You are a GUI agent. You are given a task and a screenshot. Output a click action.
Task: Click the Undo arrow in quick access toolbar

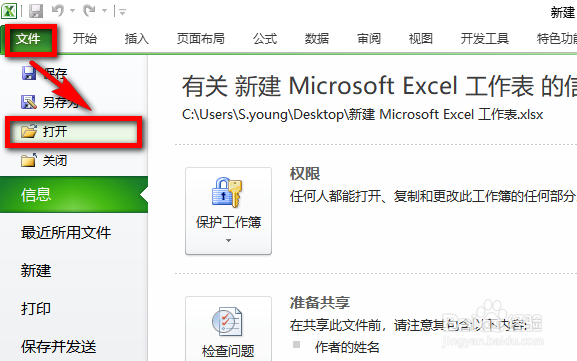tap(58, 11)
